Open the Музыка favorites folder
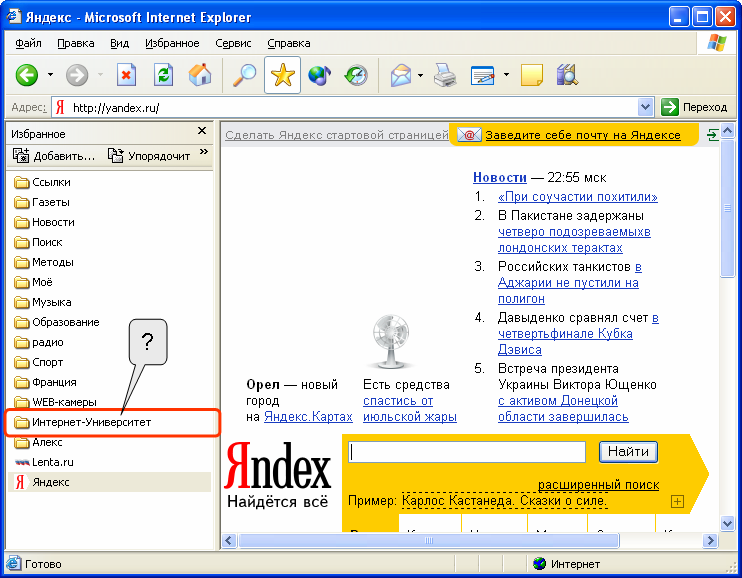742x578 pixels. 43,302
